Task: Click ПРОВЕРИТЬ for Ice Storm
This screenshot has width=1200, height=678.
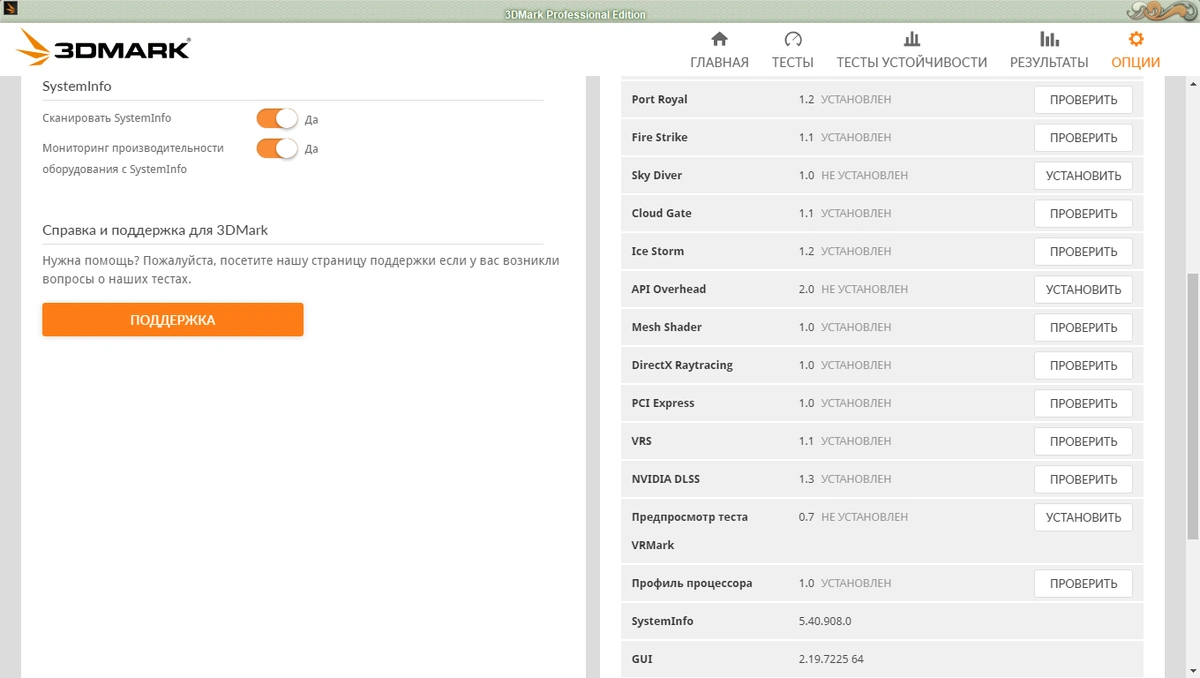Action: coord(1083,252)
